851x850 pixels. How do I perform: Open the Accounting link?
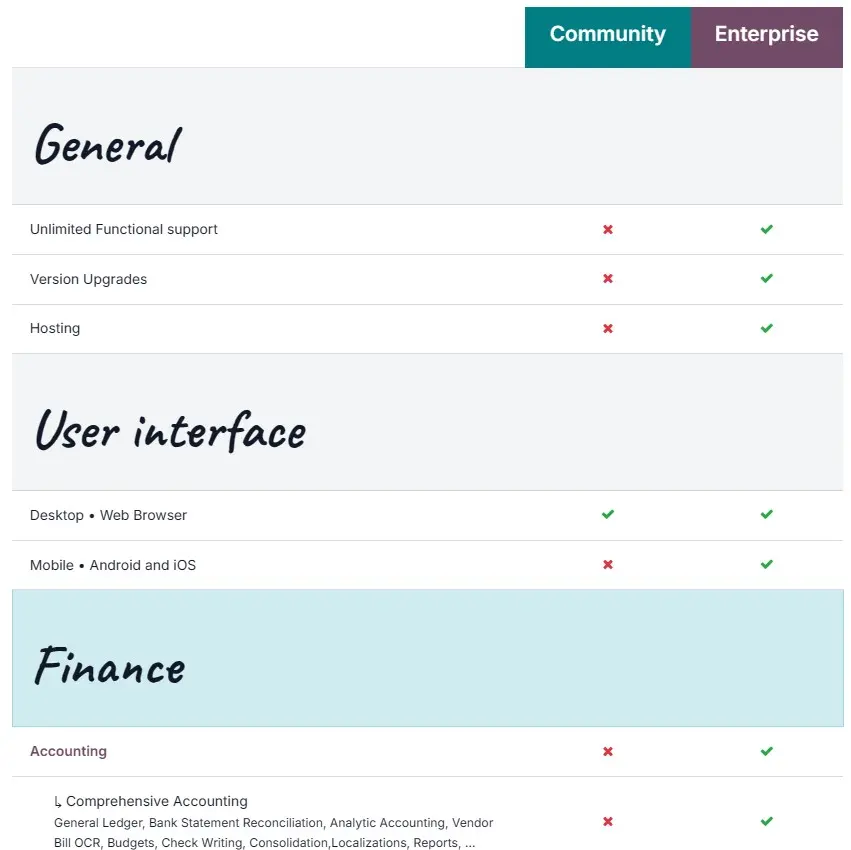point(68,751)
